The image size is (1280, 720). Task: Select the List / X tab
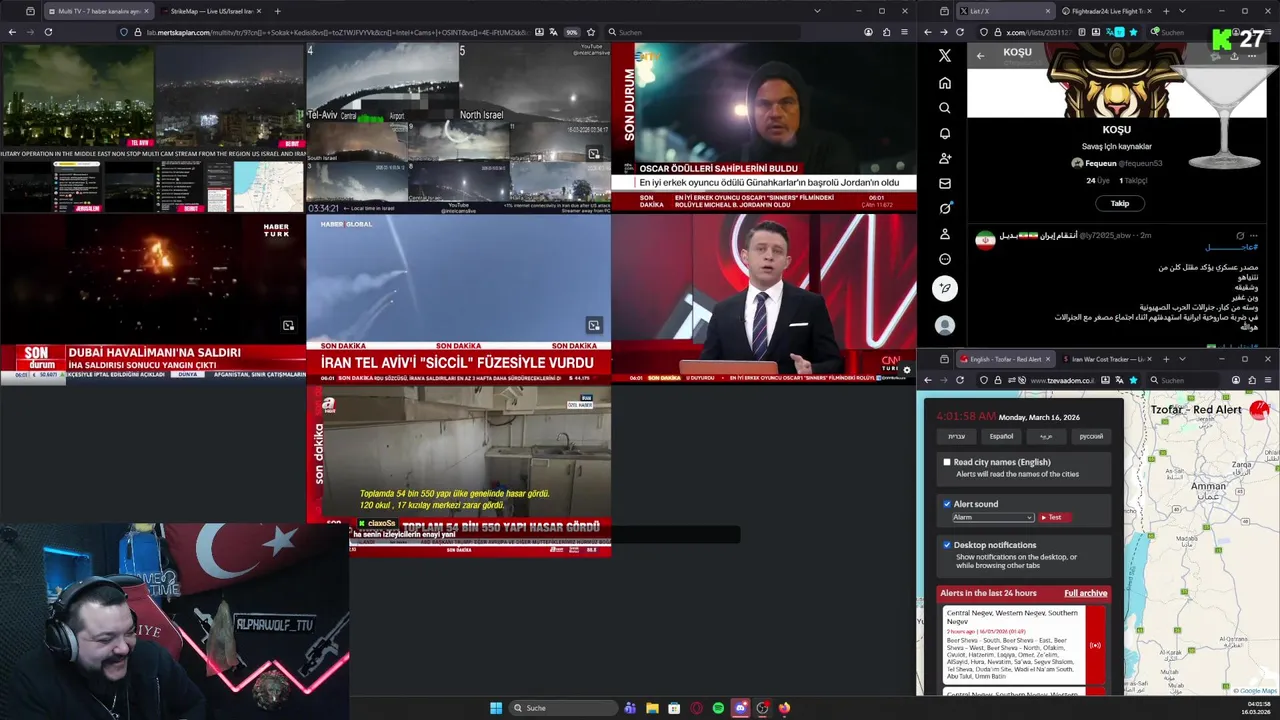[x=1005, y=11]
